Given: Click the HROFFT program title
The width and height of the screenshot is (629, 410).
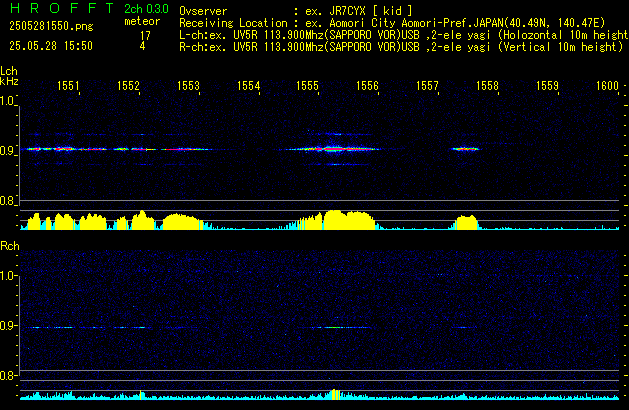Looking at the screenshot, I should pyautogui.click(x=62, y=8).
